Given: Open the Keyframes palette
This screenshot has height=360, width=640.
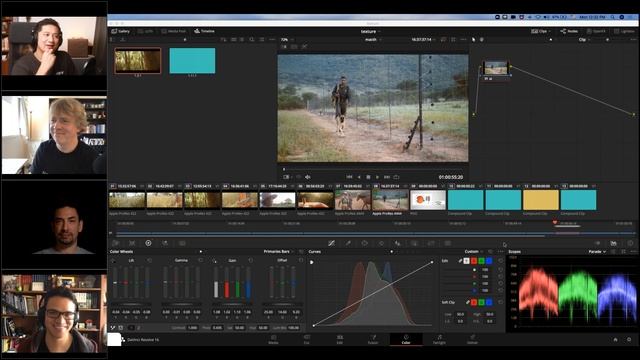Looking at the screenshot, I should pyautogui.click(x=597, y=243).
